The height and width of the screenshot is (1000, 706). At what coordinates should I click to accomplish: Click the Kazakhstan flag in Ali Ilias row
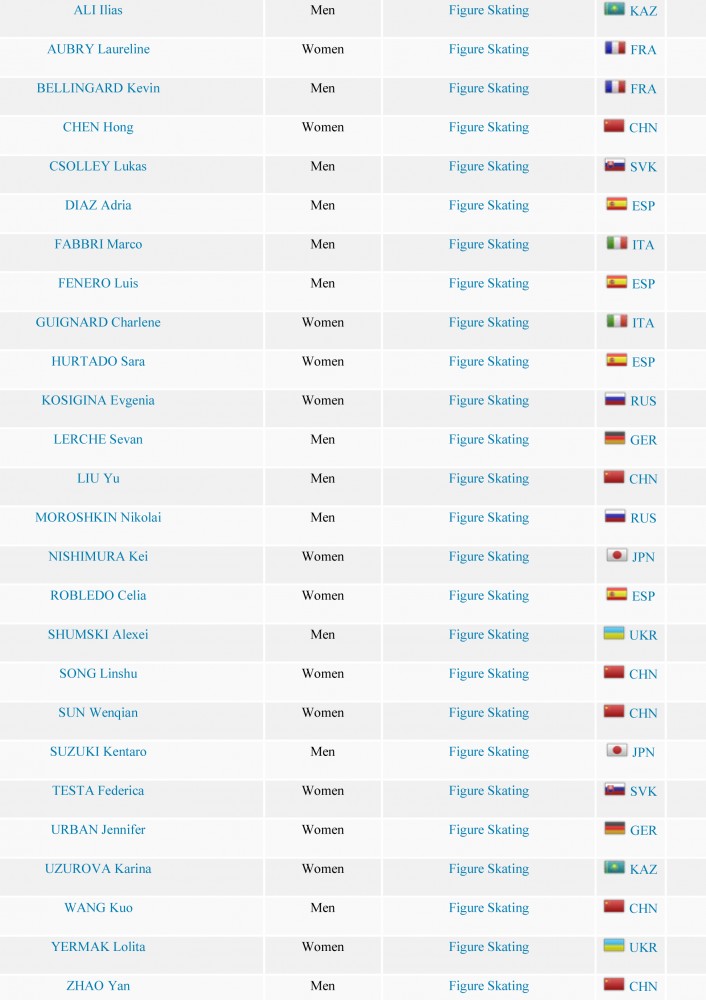pos(614,9)
